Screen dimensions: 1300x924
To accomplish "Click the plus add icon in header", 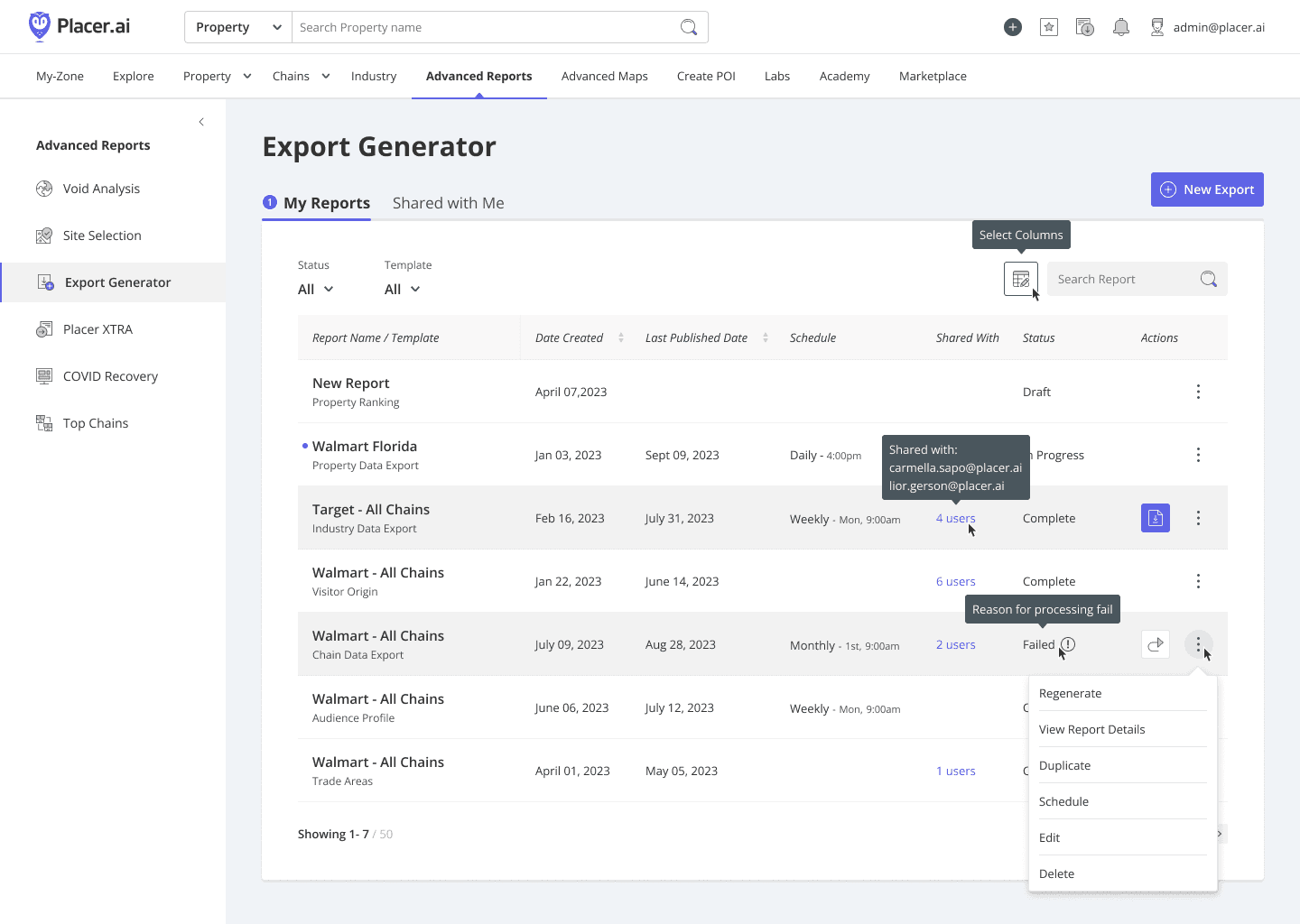I will pos(1013,27).
